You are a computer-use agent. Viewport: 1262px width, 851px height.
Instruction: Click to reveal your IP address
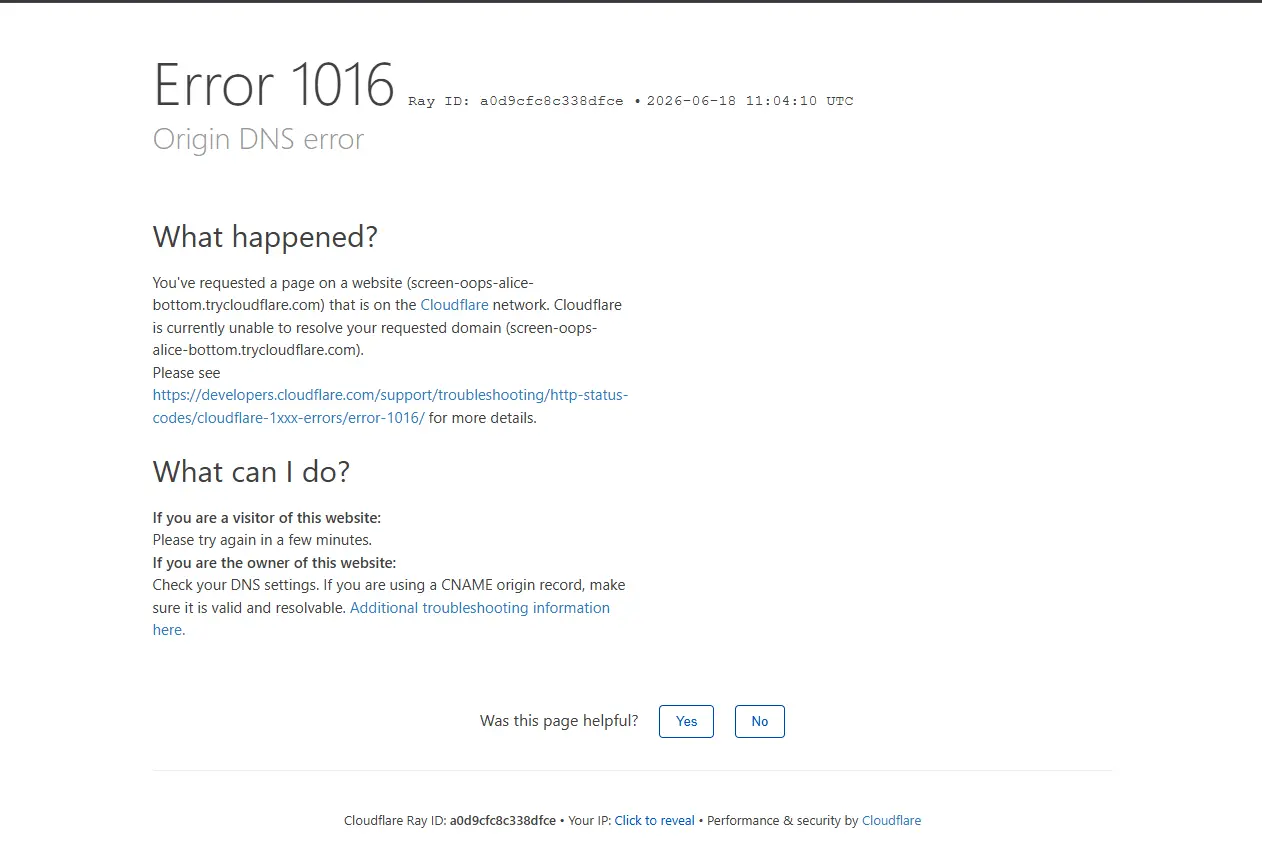point(654,821)
